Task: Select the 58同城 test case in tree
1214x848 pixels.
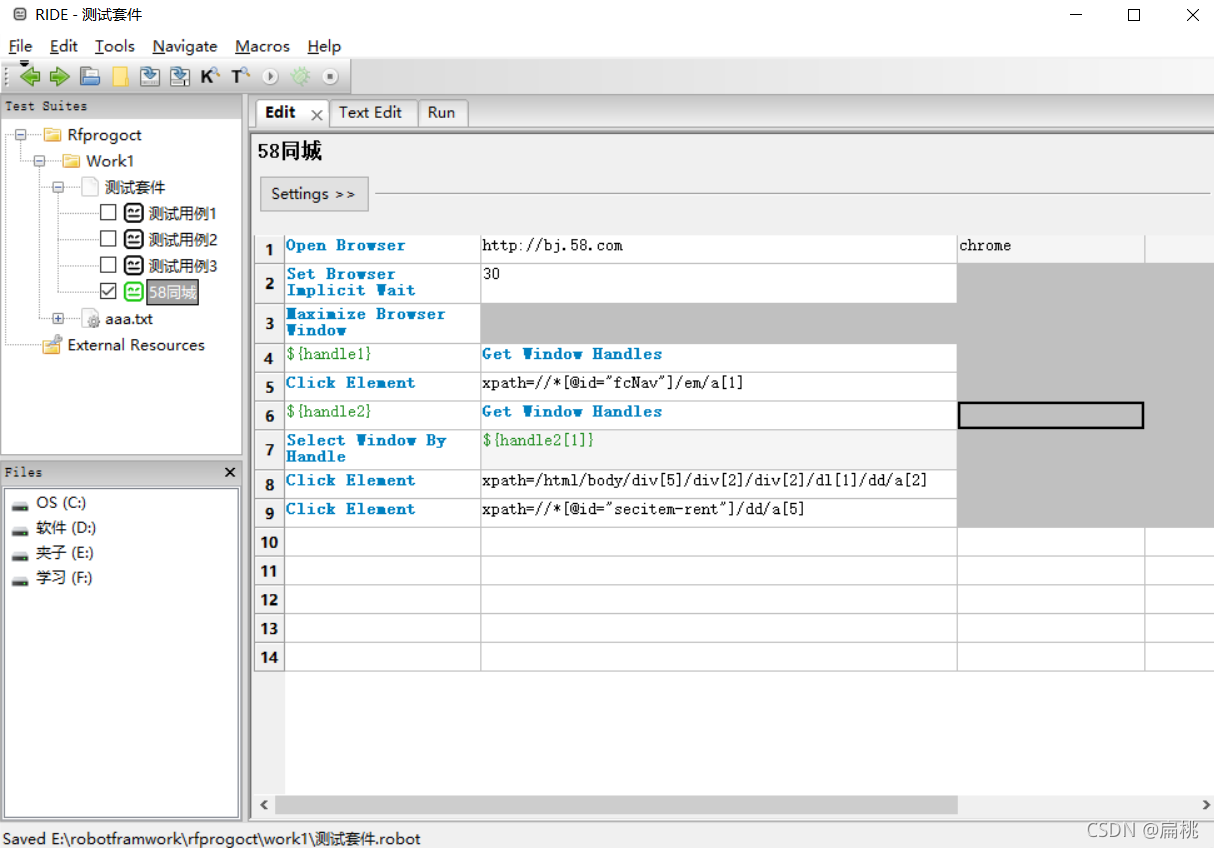Action: [172, 291]
